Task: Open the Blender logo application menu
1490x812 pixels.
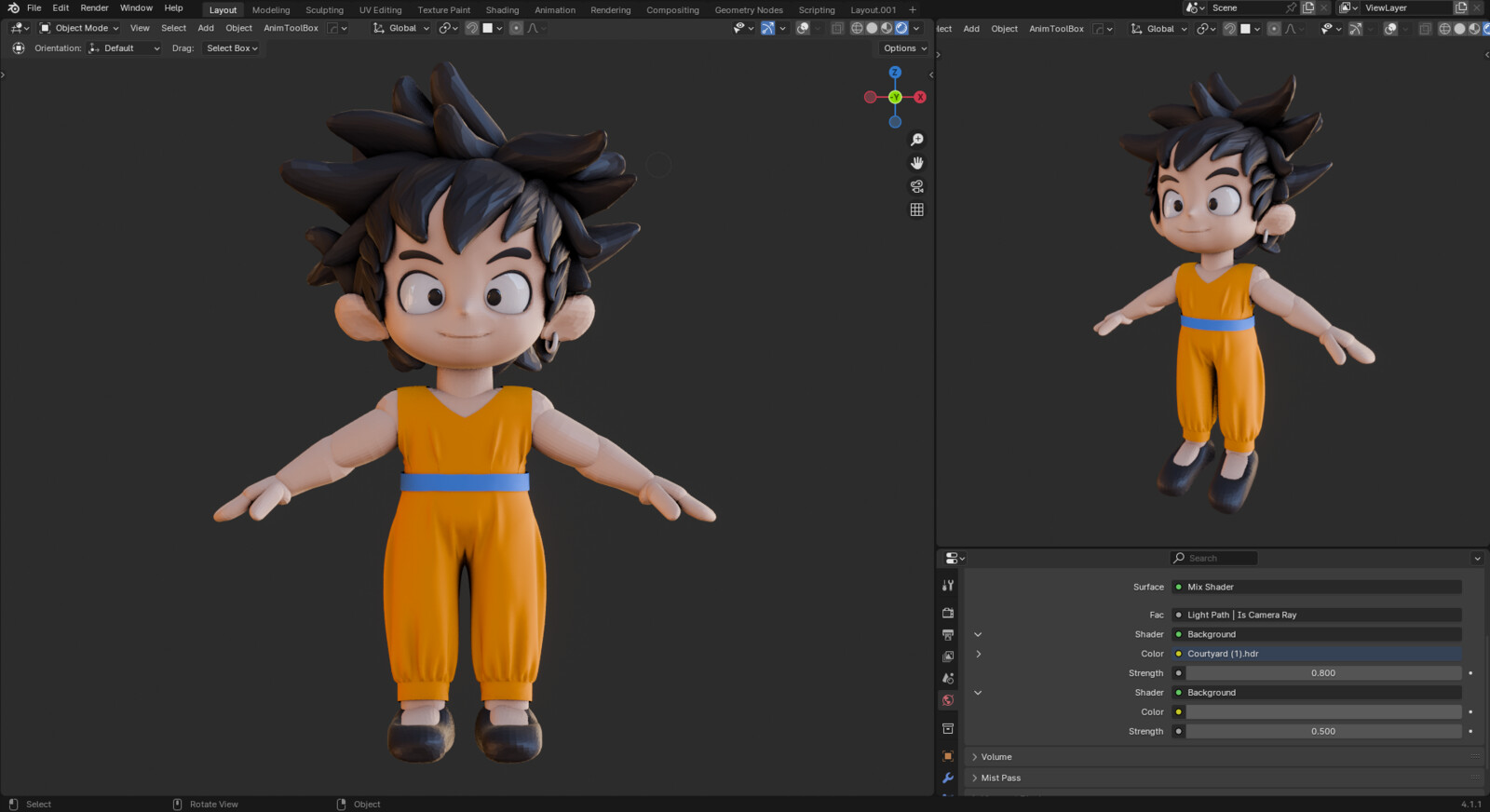Action: click(x=13, y=7)
